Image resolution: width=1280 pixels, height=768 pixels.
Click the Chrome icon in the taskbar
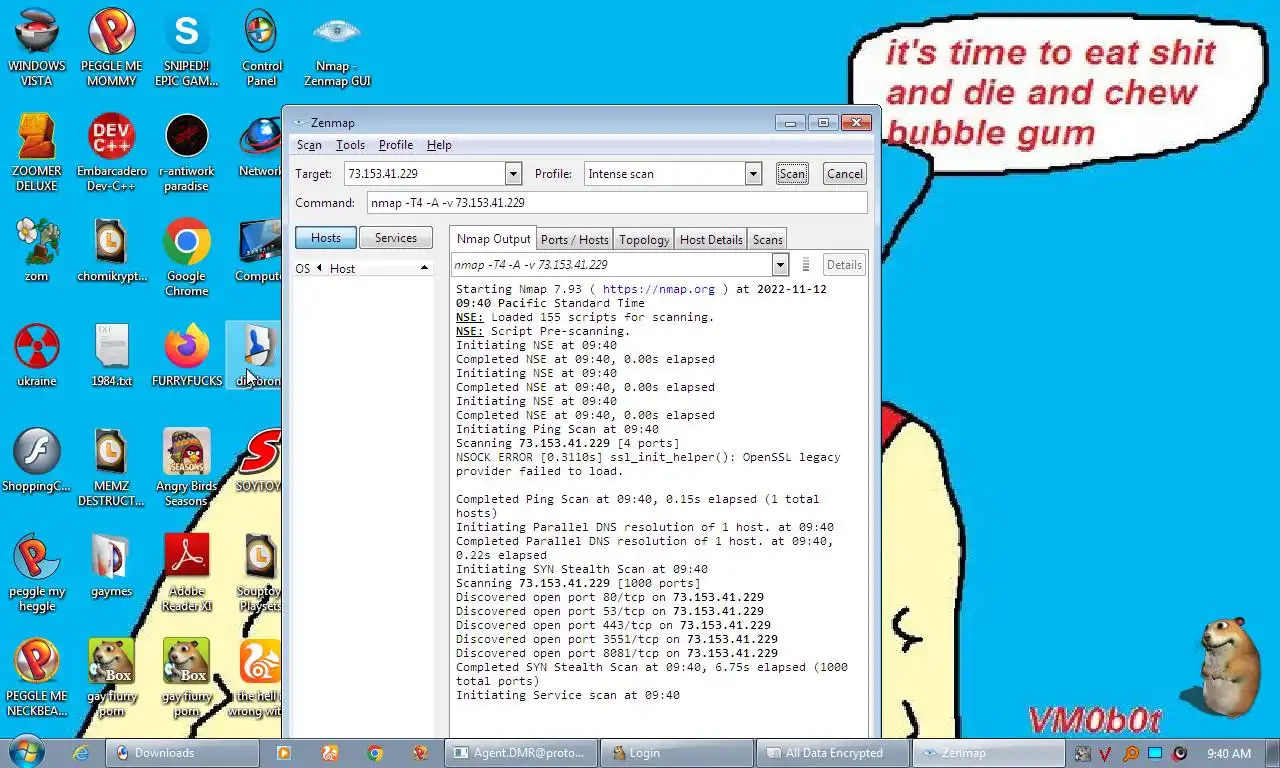[x=375, y=753]
